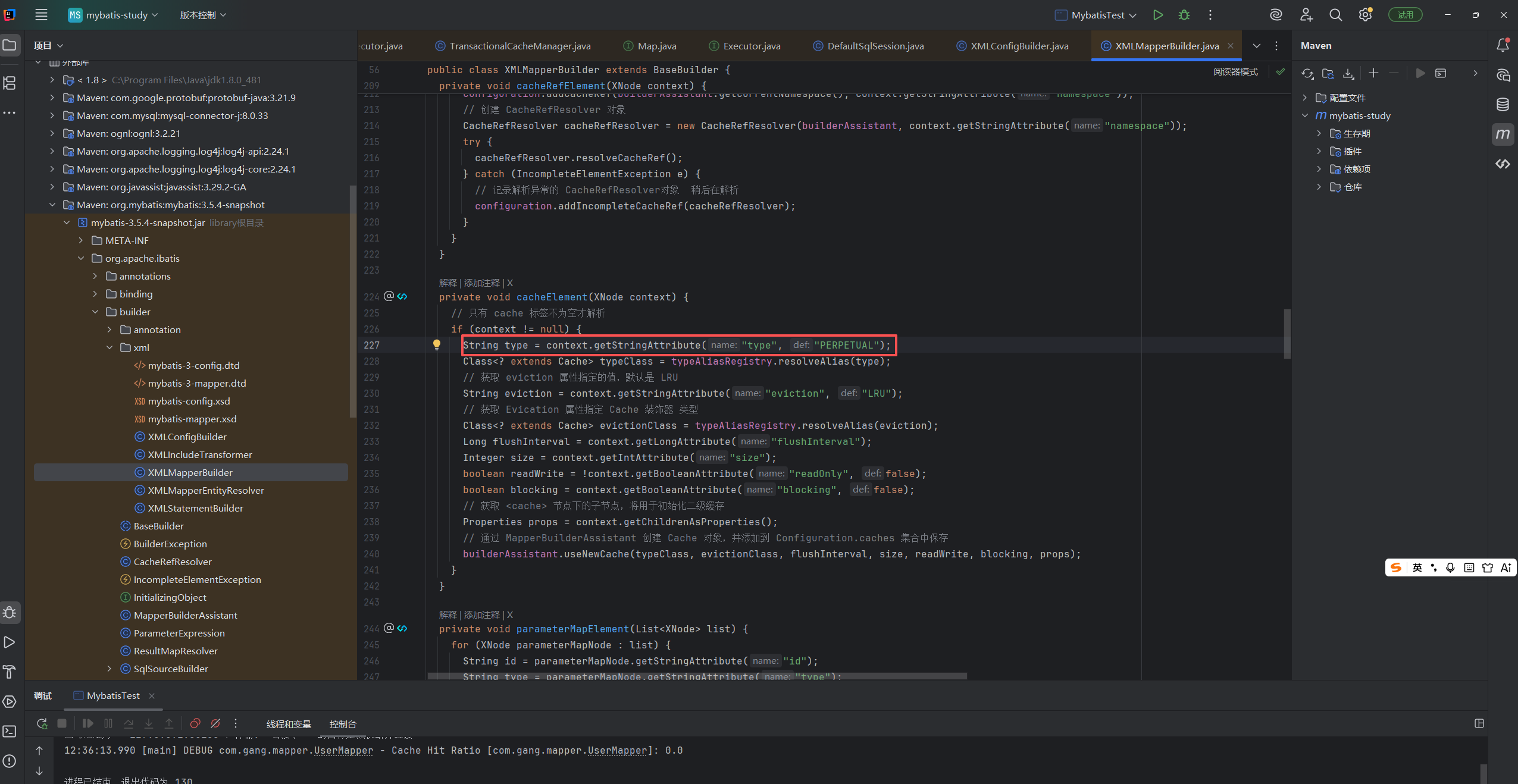
Task: Click the UserMapper link in console output
Action: coord(343,750)
